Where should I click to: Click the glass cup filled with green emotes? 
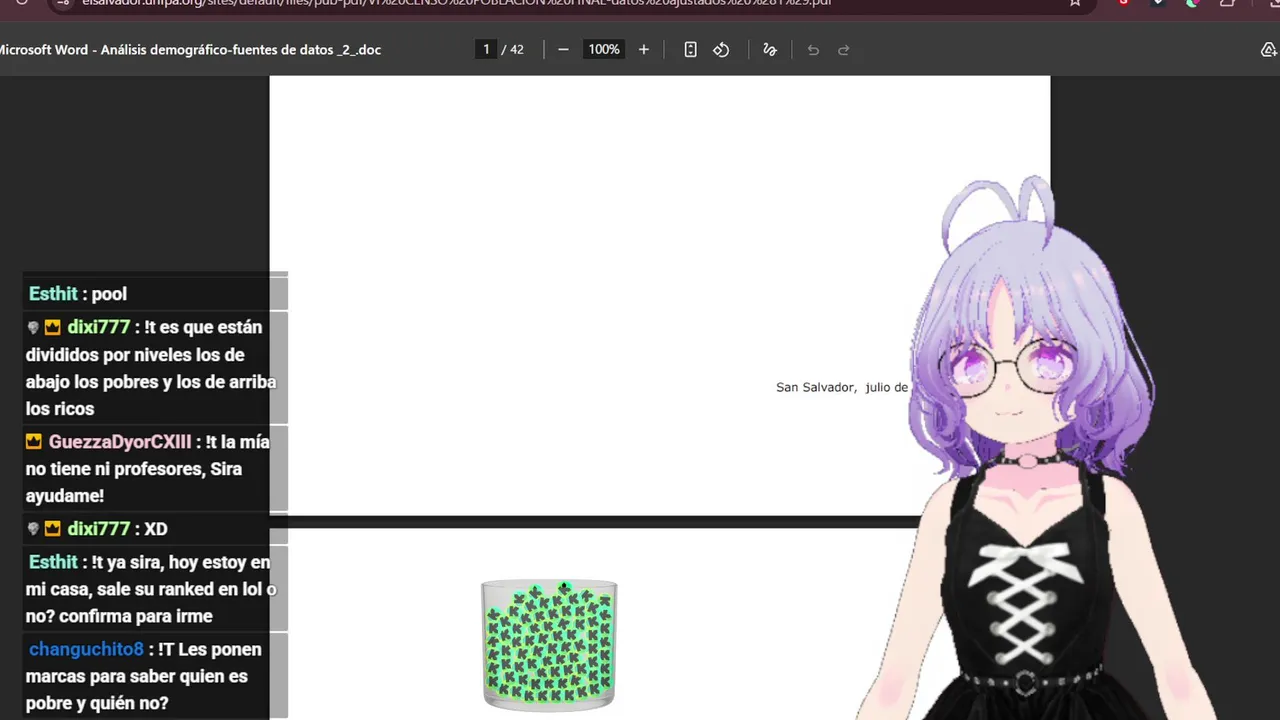(549, 645)
